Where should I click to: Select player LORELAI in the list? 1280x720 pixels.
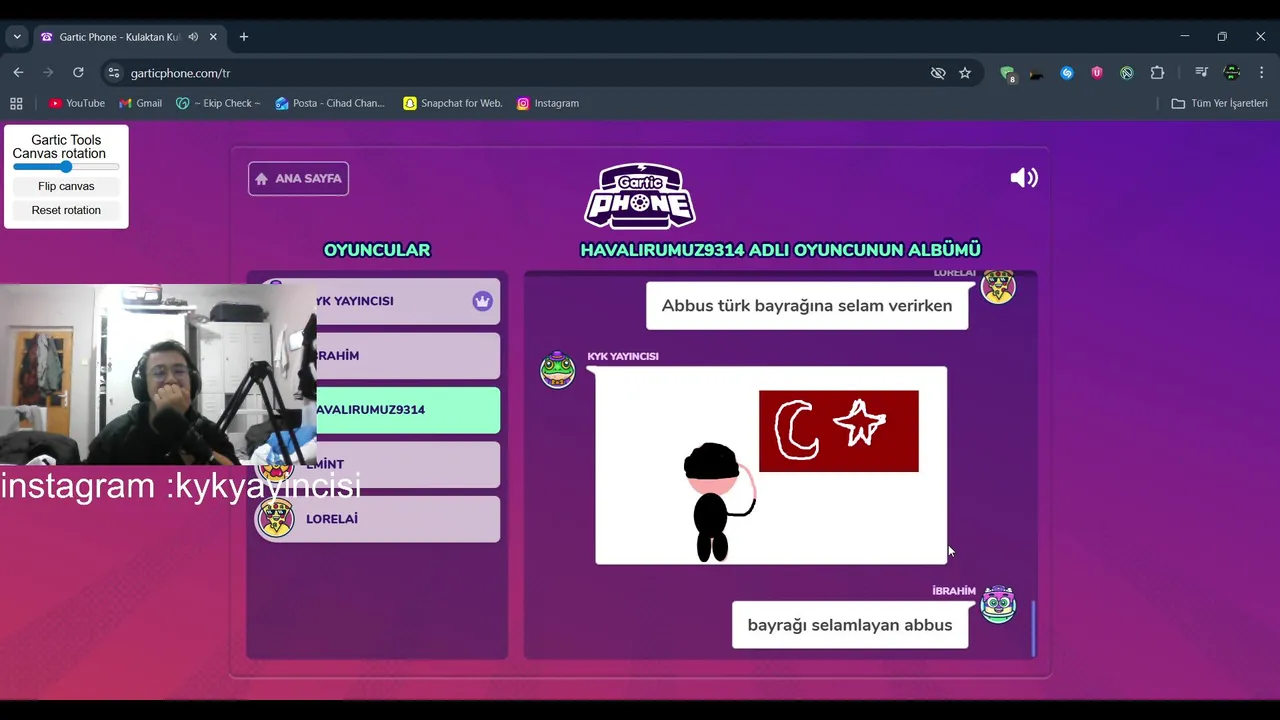(x=378, y=519)
